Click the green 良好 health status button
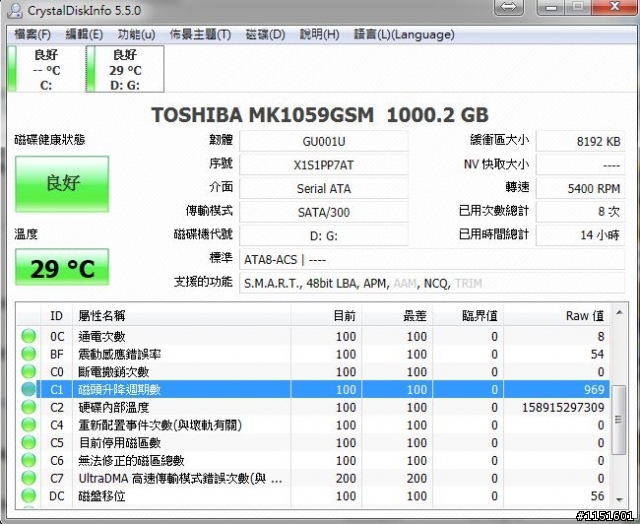The height and width of the screenshot is (524, 640). click(62, 184)
